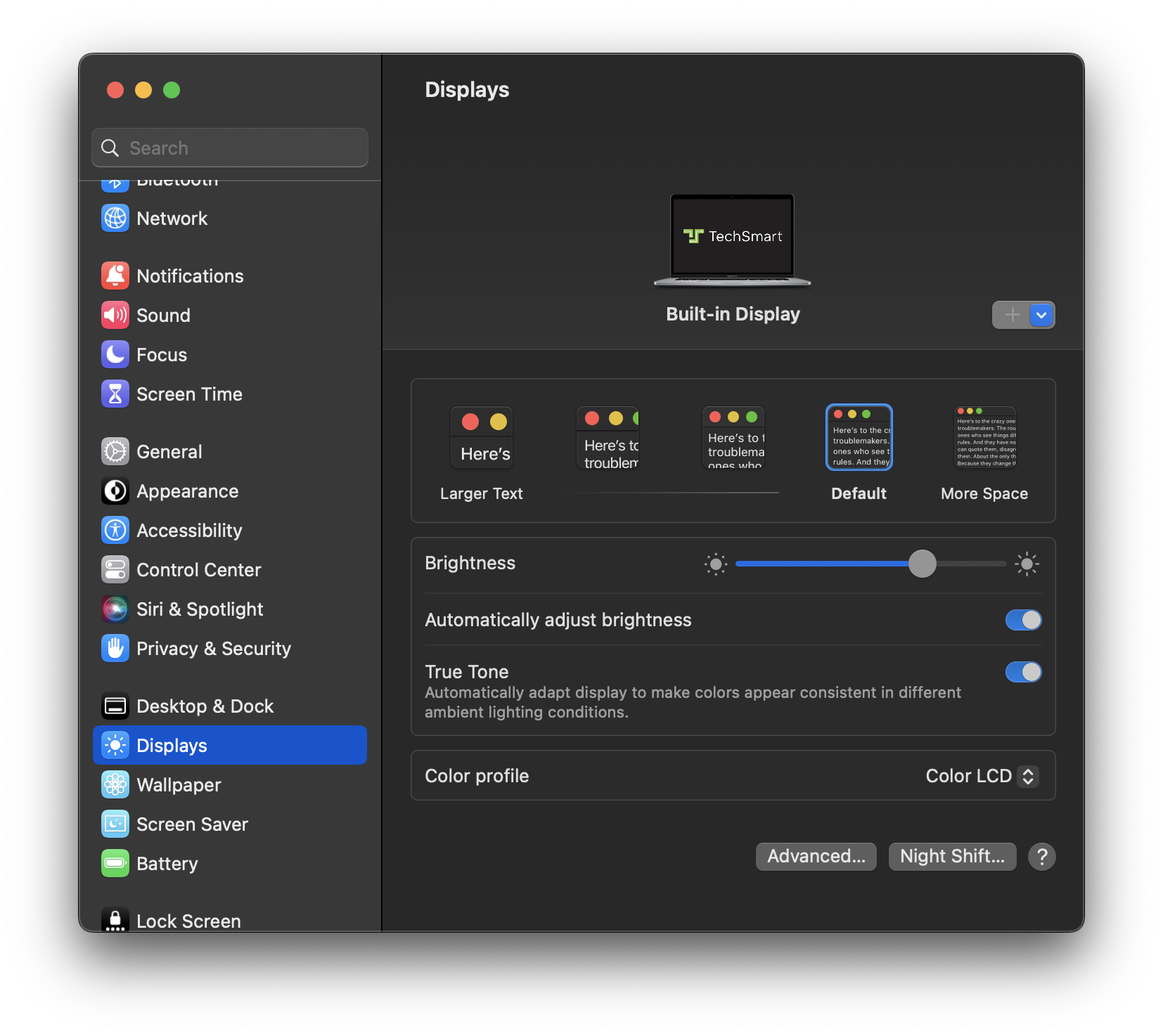Select the Appearance icon

115,491
